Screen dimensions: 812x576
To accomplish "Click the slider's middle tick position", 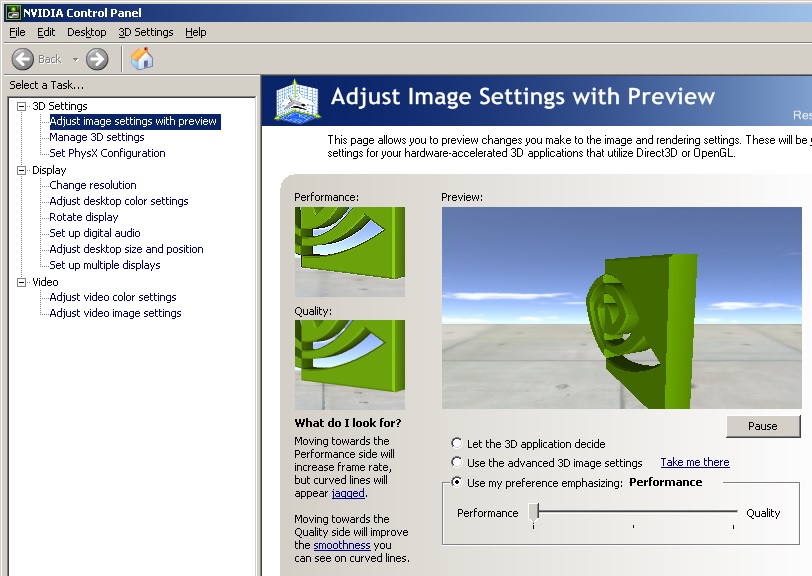I will pos(633,526).
